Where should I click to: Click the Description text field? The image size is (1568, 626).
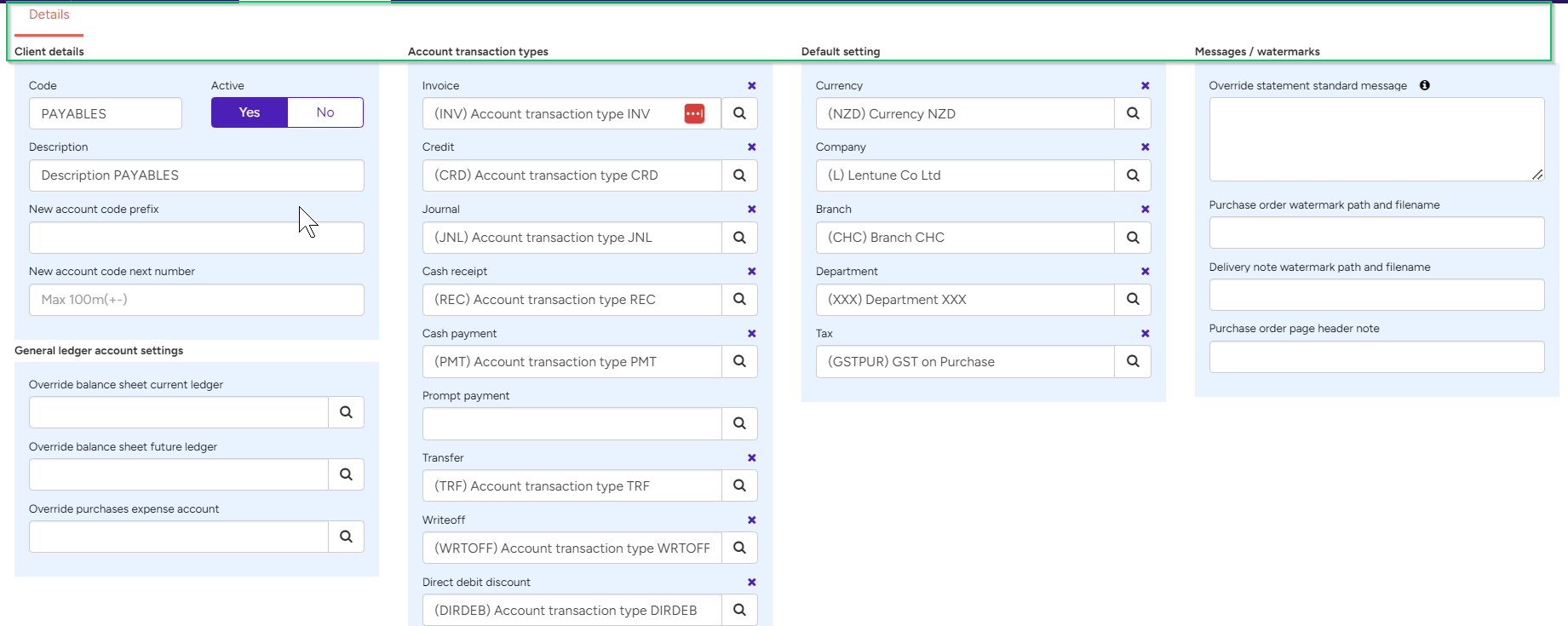click(196, 175)
